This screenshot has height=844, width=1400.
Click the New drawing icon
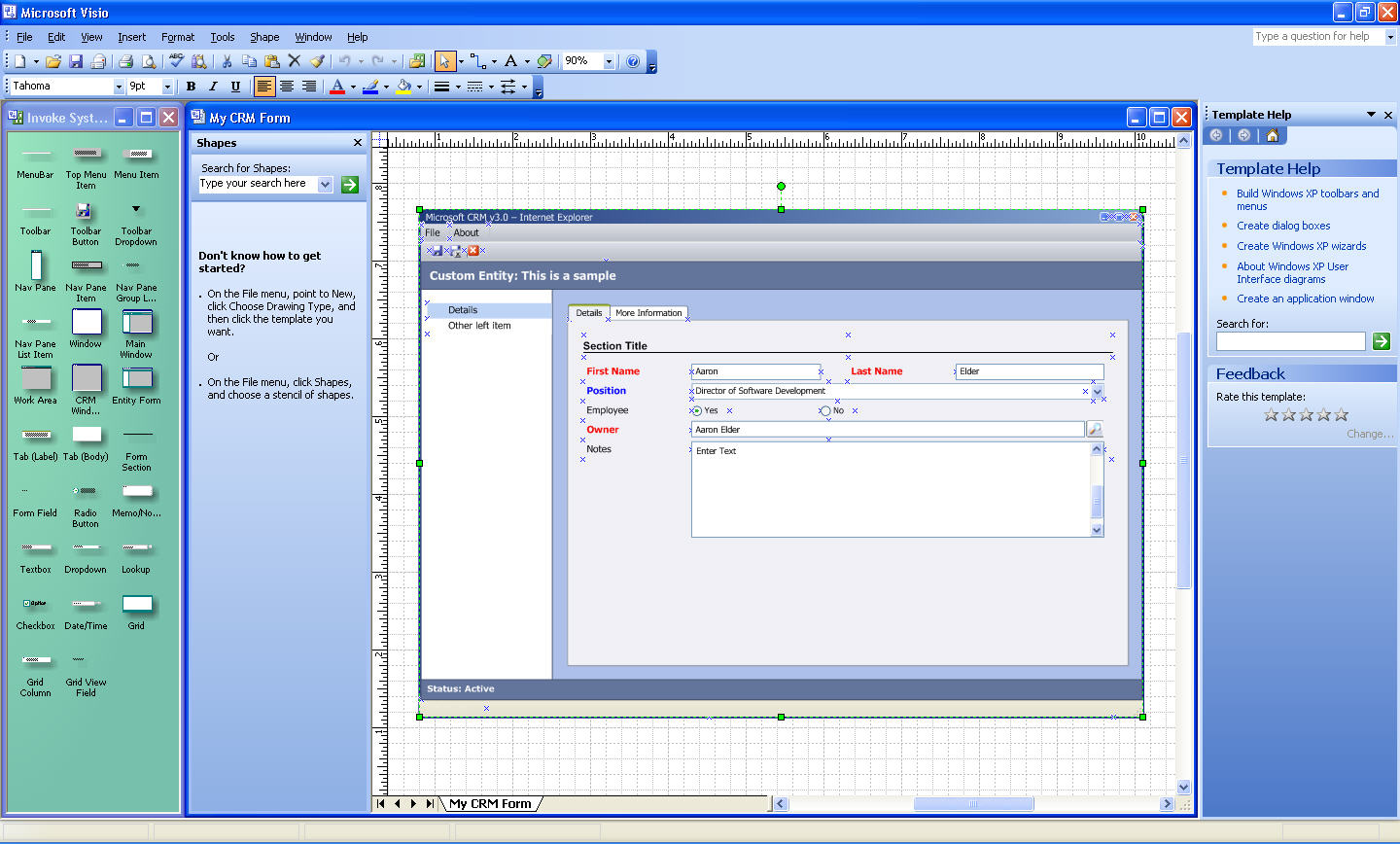(19, 61)
